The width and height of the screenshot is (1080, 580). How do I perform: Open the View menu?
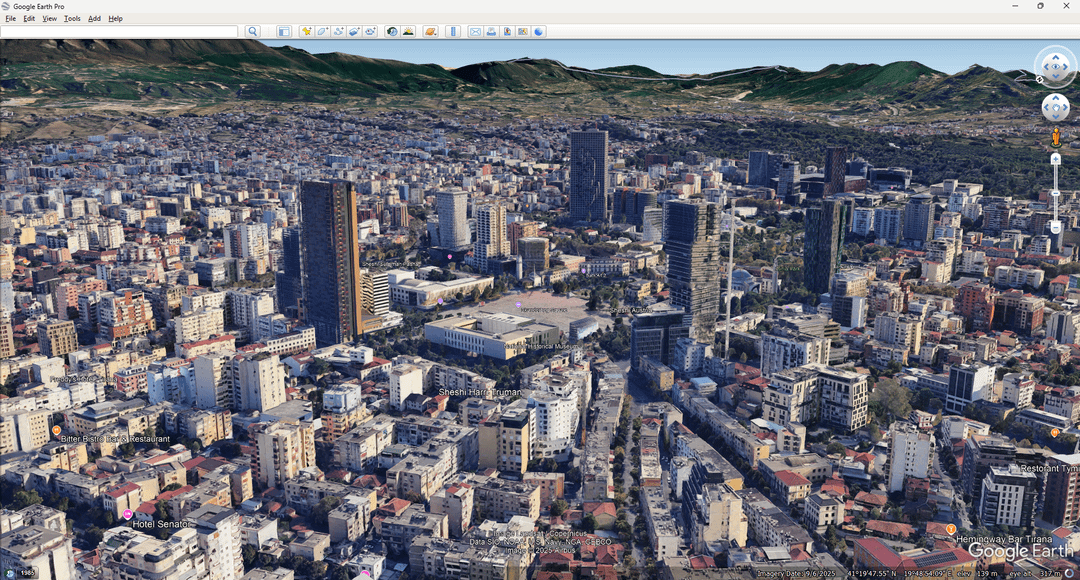click(49, 19)
